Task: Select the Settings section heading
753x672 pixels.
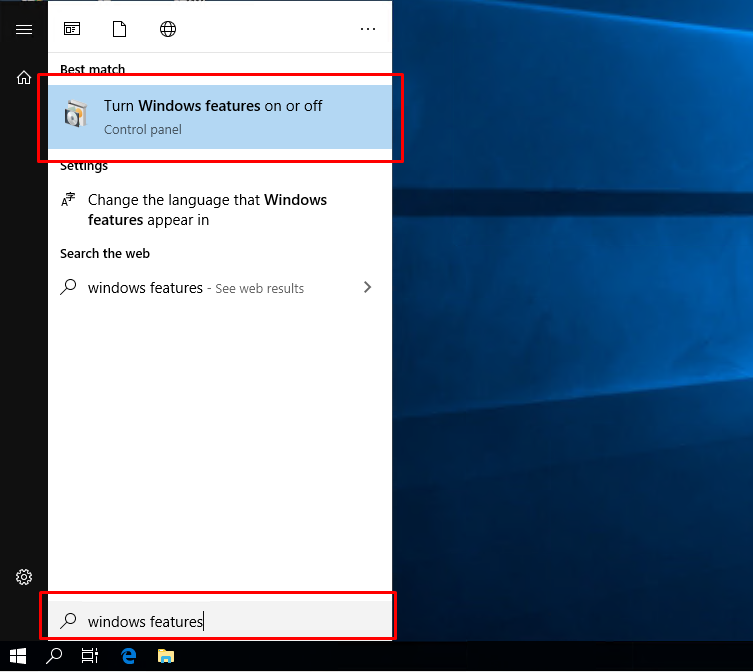Action: [x=84, y=166]
